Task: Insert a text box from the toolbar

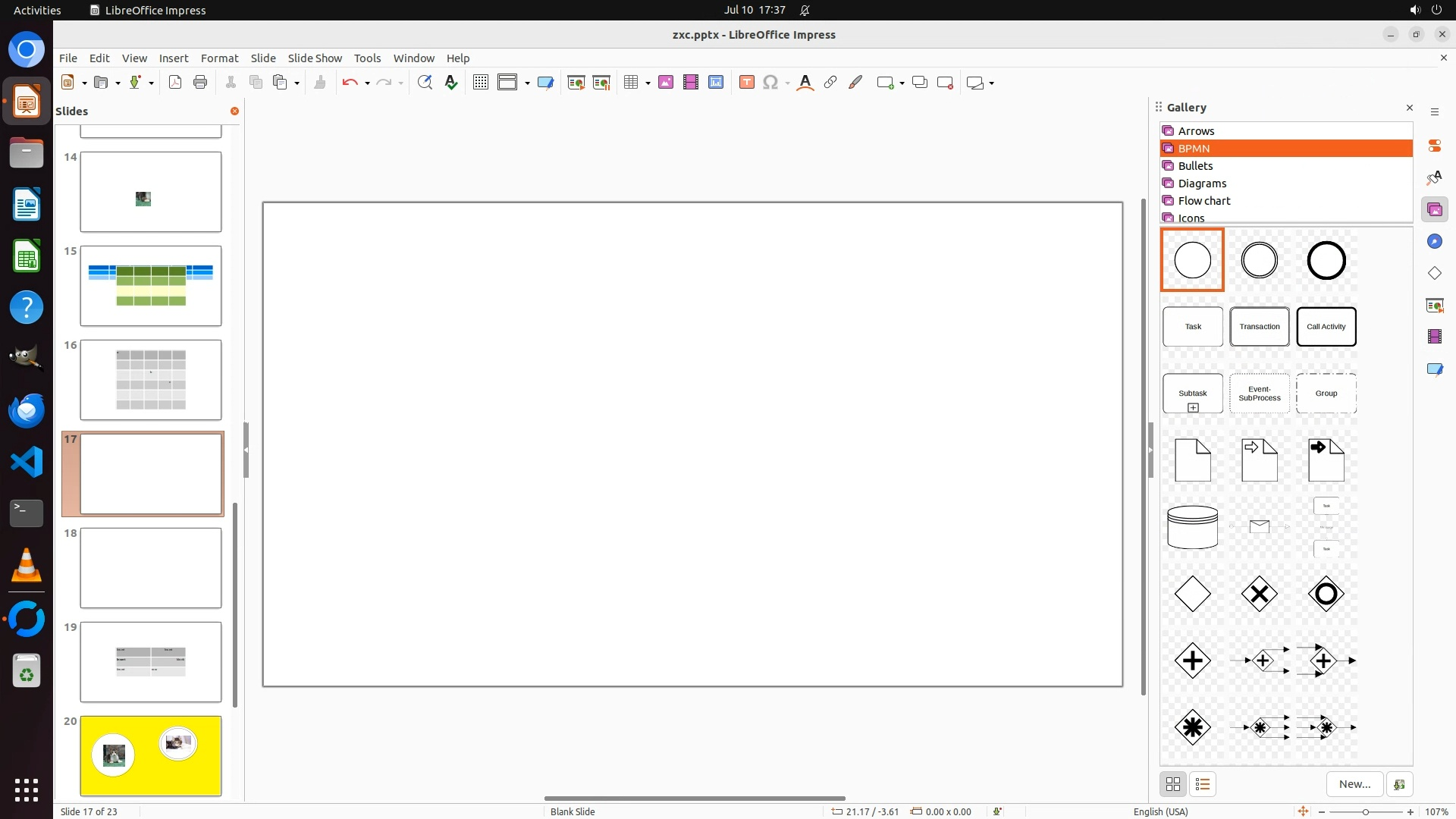Action: (x=746, y=83)
